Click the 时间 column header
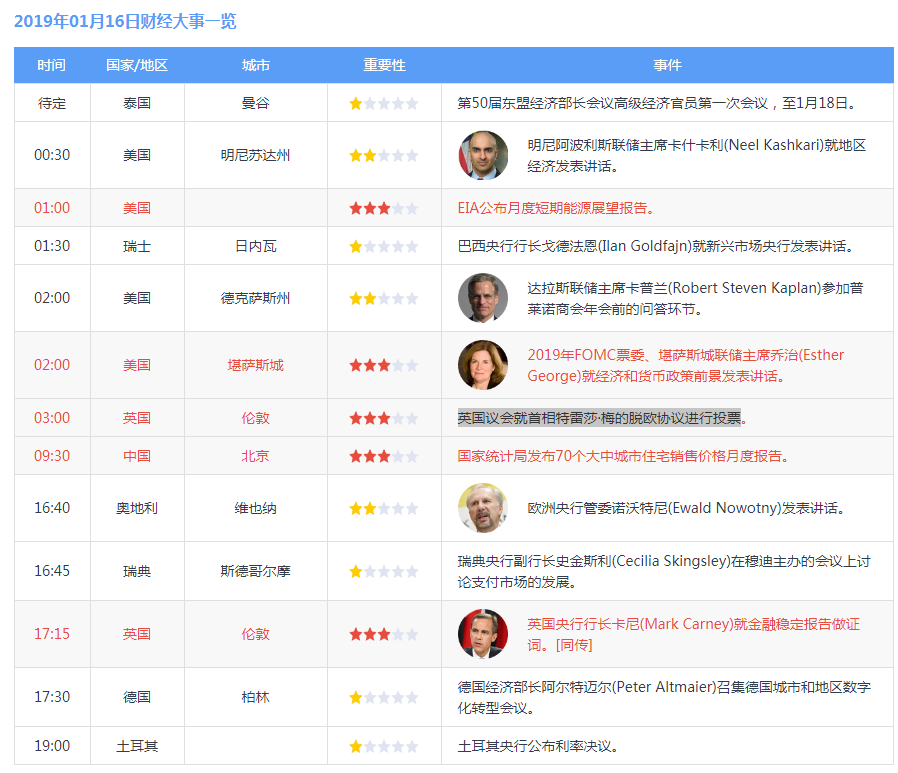The height and width of the screenshot is (773, 898). [52, 65]
